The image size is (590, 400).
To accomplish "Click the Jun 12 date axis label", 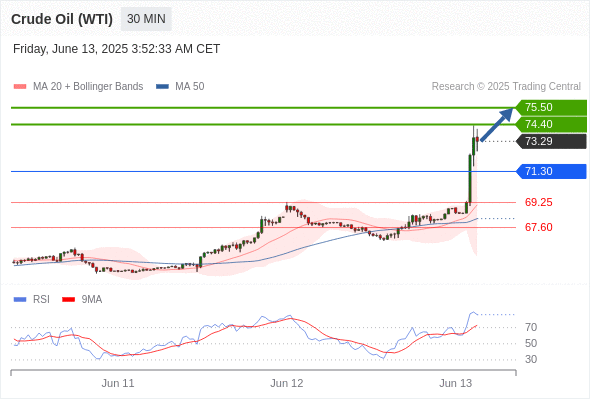I will [287, 383].
